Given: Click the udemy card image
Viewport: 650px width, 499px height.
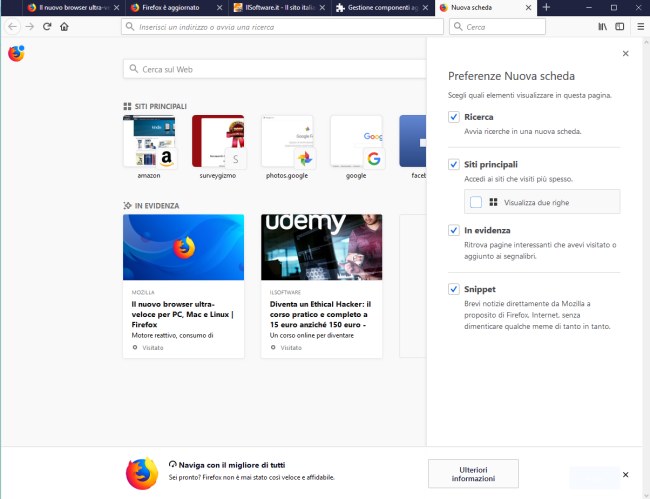Looking at the screenshot, I should point(321,247).
